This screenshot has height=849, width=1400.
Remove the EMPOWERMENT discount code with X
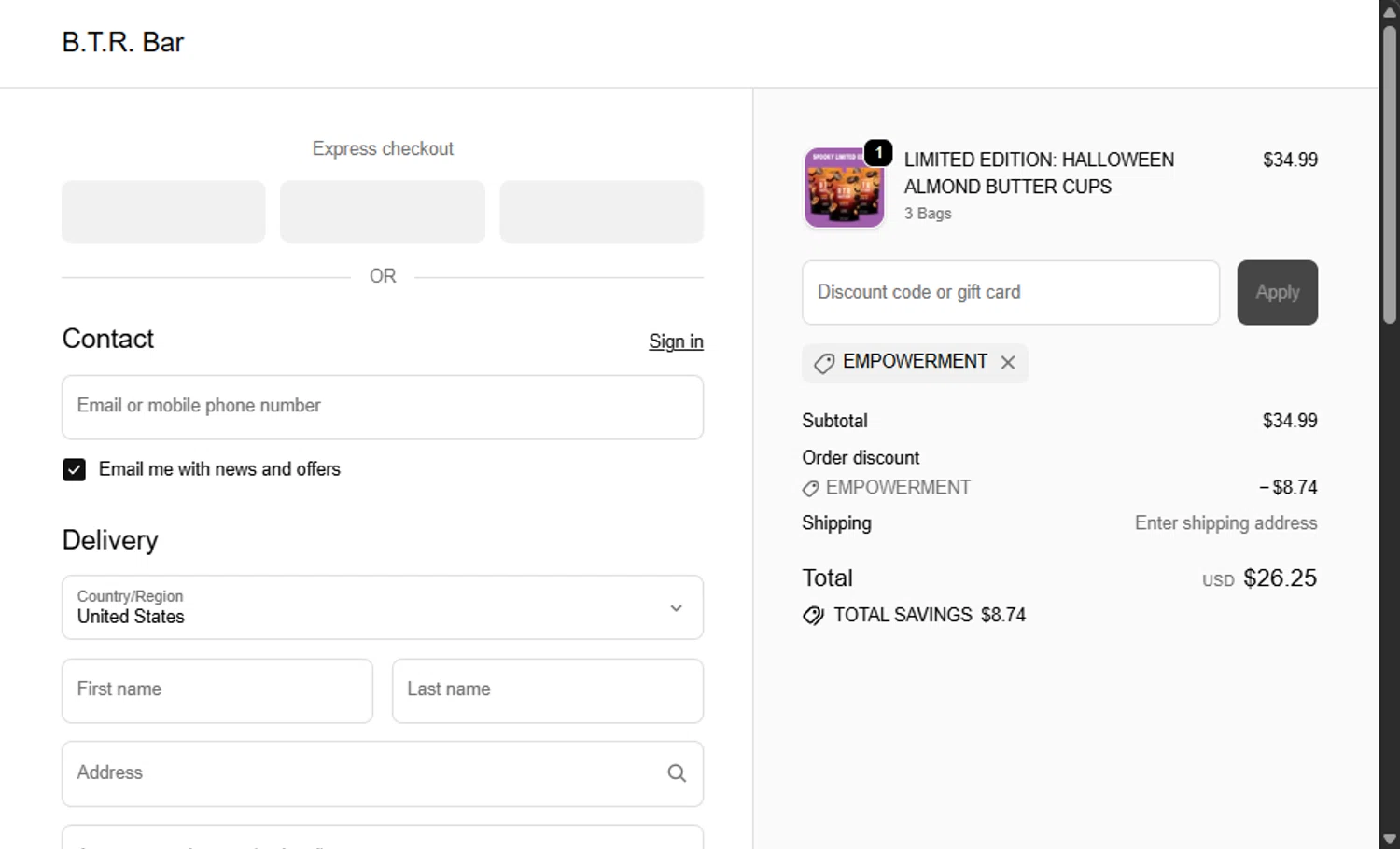[1008, 363]
